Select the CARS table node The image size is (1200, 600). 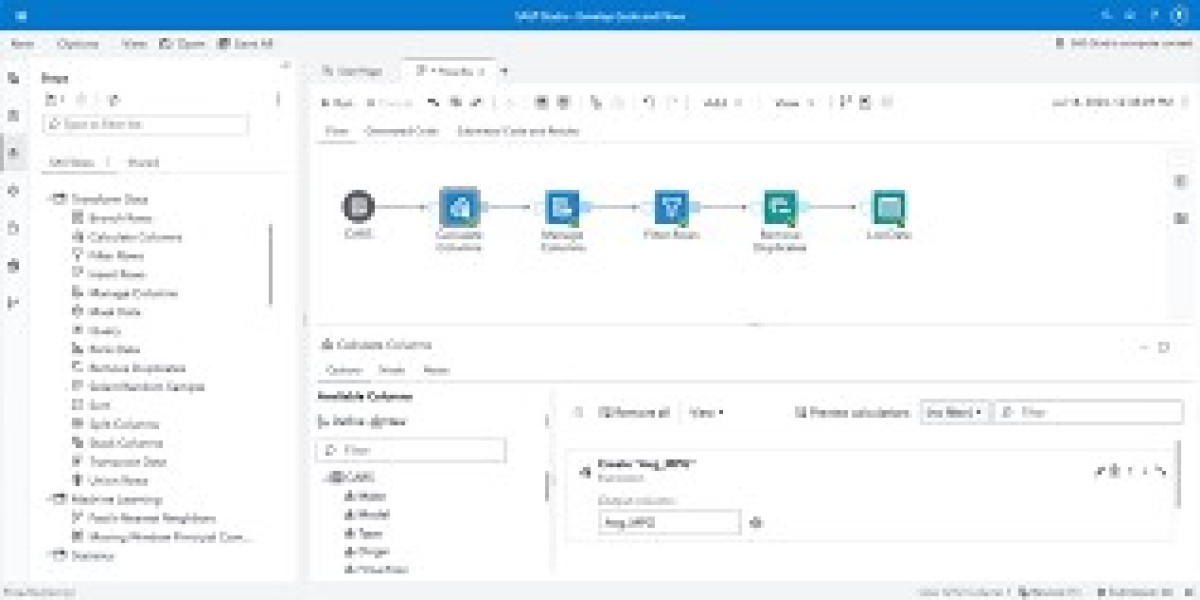358,207
